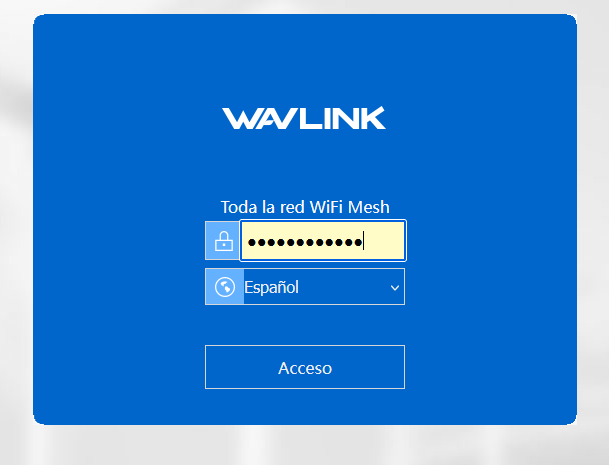Click the empty area of the password box
The height and width of the screenshot is (465, 609).
pos(384,241)
